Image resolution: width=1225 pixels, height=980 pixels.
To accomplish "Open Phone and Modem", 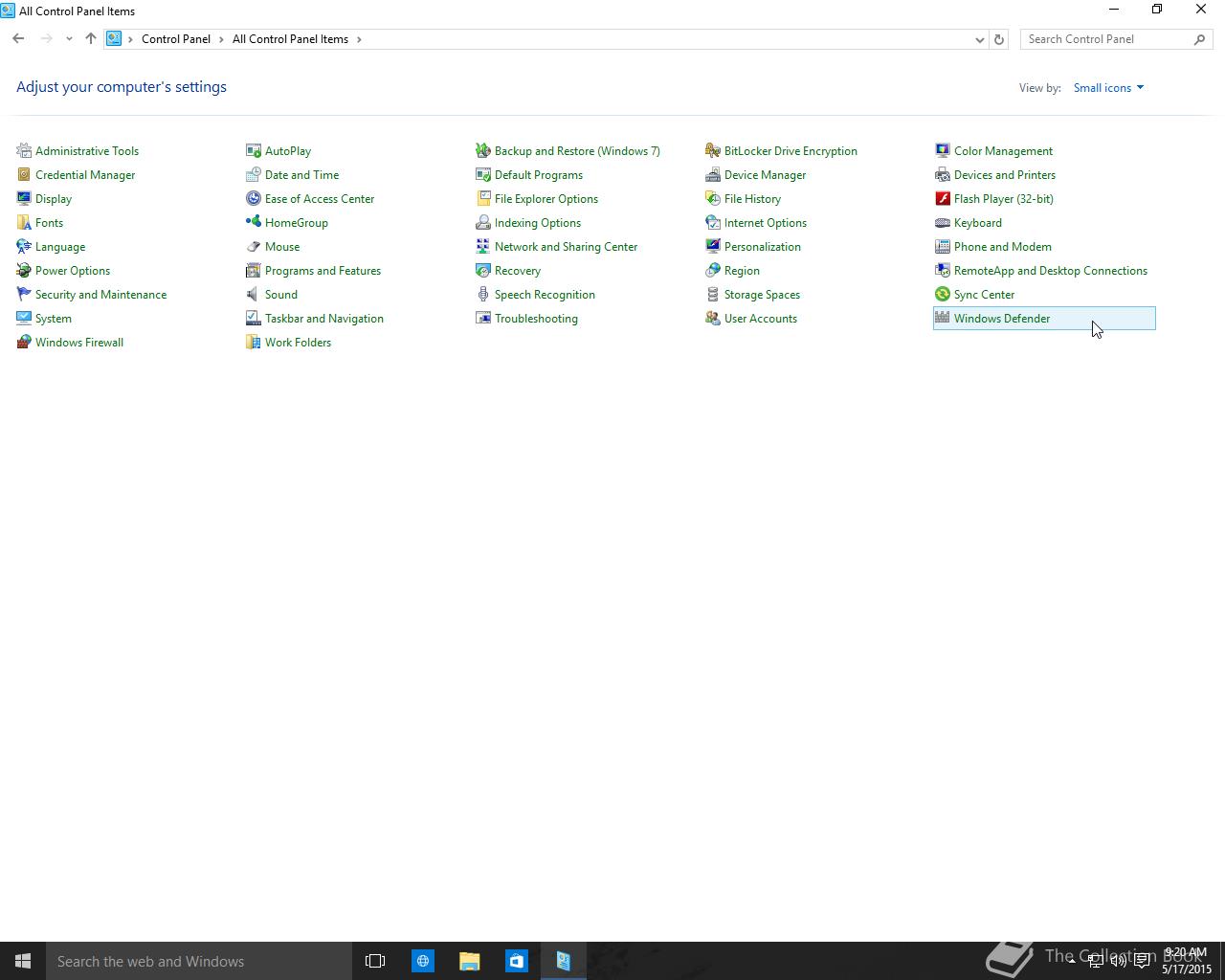I will tap(1003, 247).
